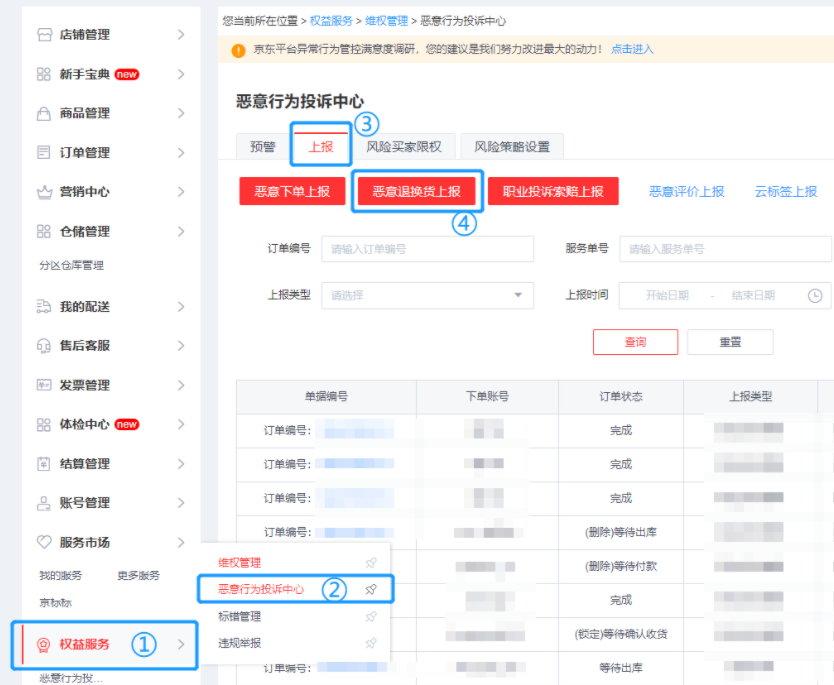The height and width of the screenshot is (685, 834).
Task: Click the red 查询 search button
Action: click(636, 341)
